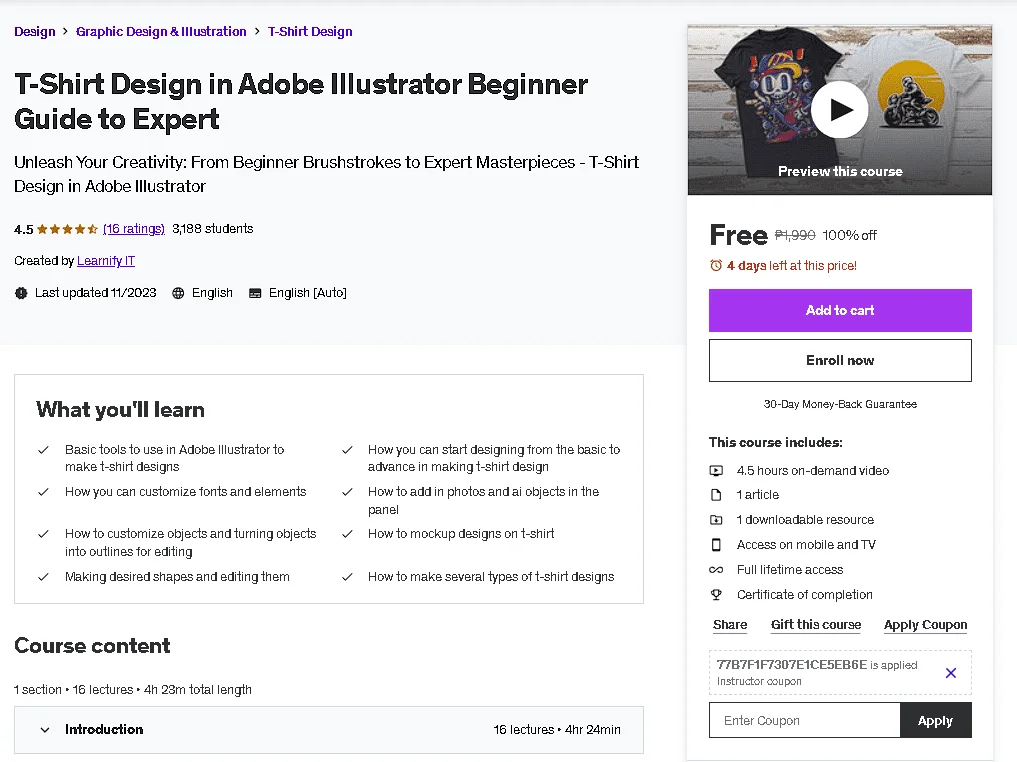Open T-Shirt Design breadcrumb
Viewport: 1017px width, 762px height.
(310, 31)
